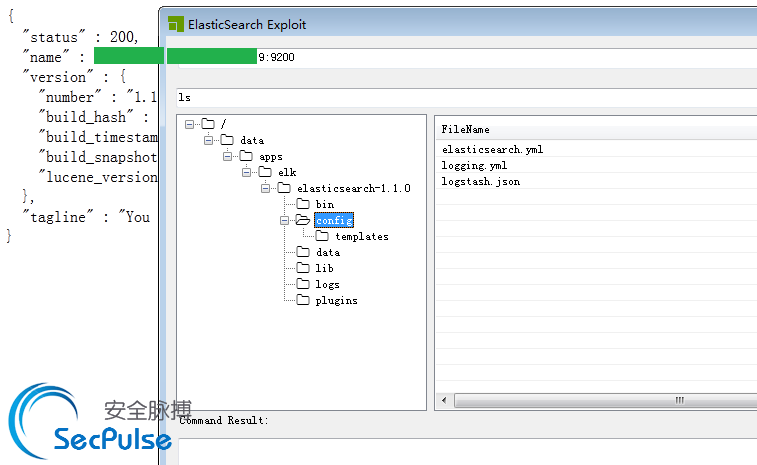Select logging.yml in the file list
Viewport: 757px width, 465px height.
[474, 165]
